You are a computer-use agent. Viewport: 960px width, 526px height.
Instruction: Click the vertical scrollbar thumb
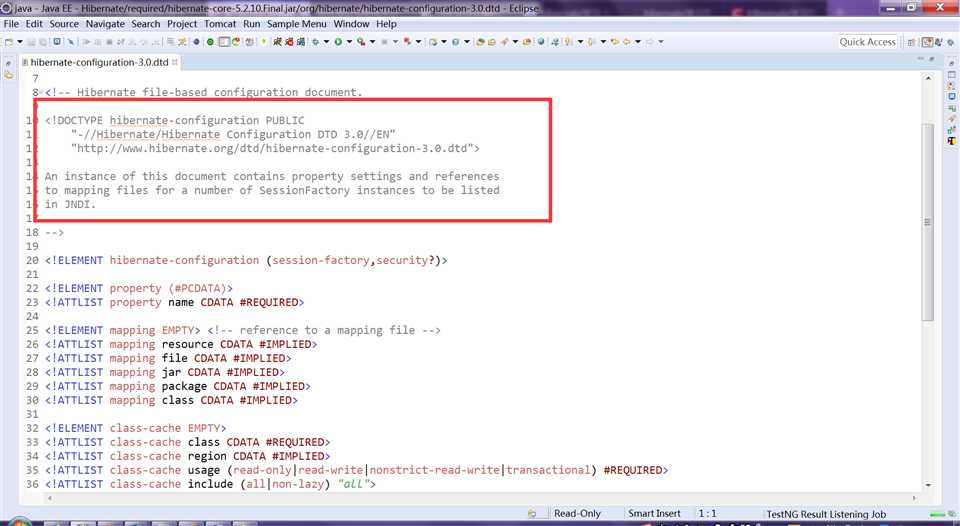[928, 222]
